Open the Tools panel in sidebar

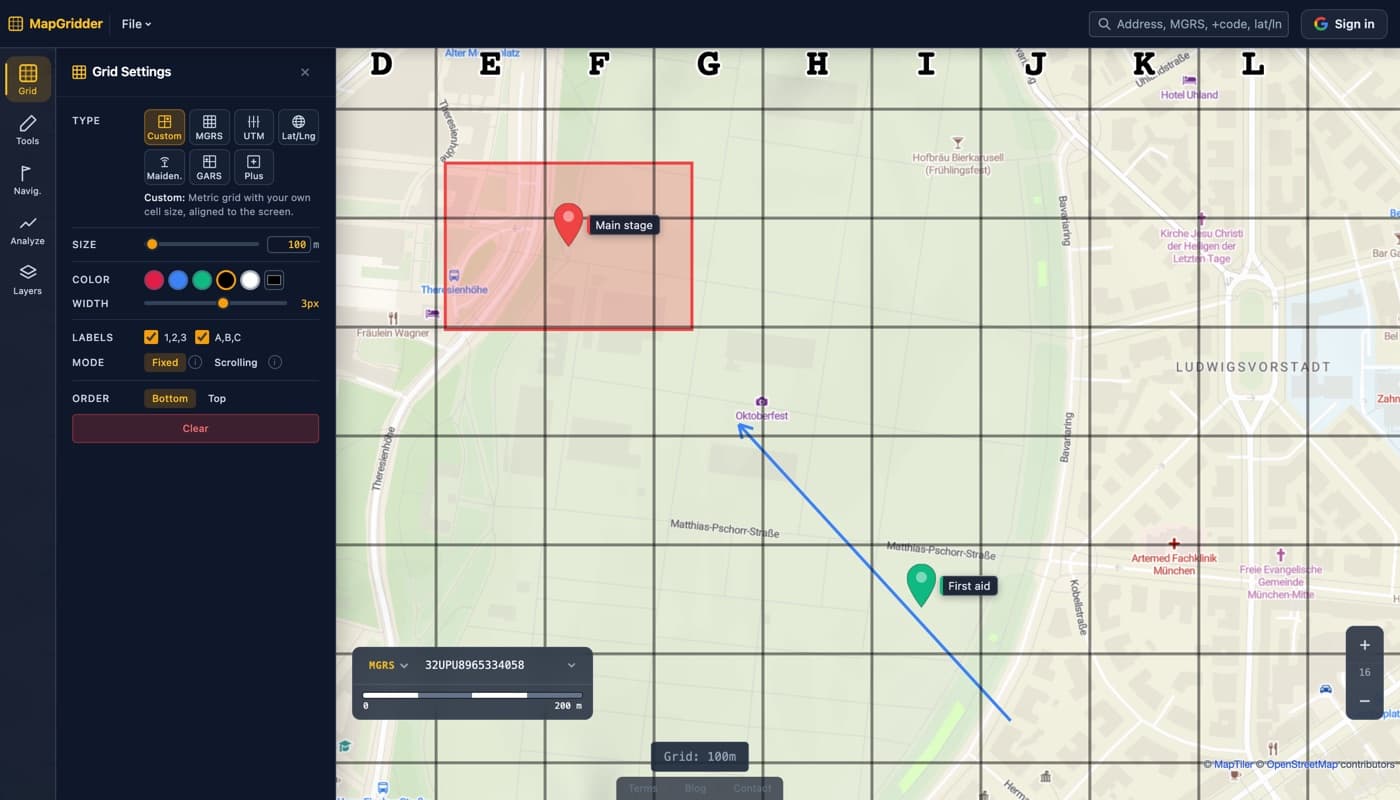tap(27, 130)
